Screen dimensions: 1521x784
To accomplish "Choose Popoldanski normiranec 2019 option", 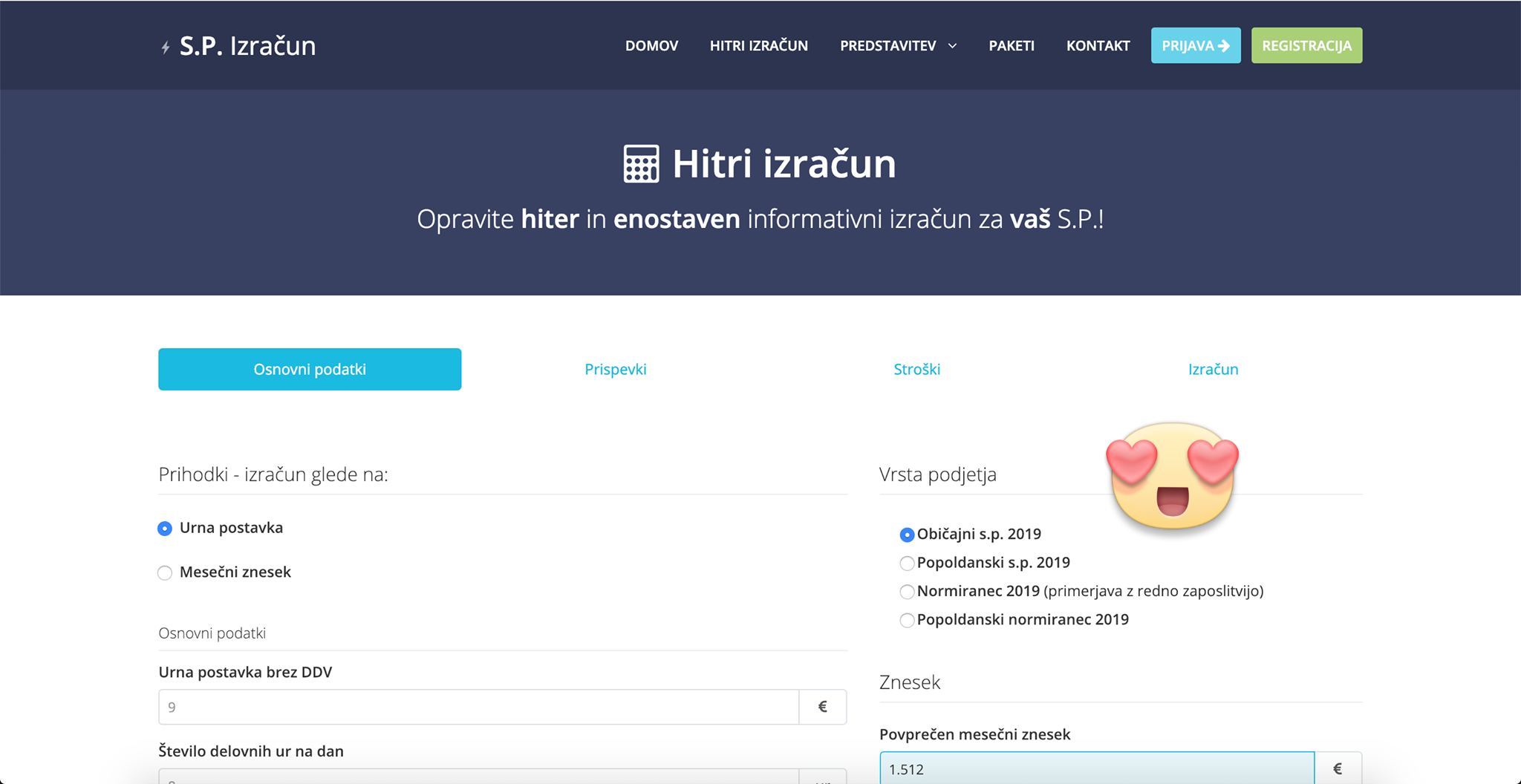I will pos(907,620).
